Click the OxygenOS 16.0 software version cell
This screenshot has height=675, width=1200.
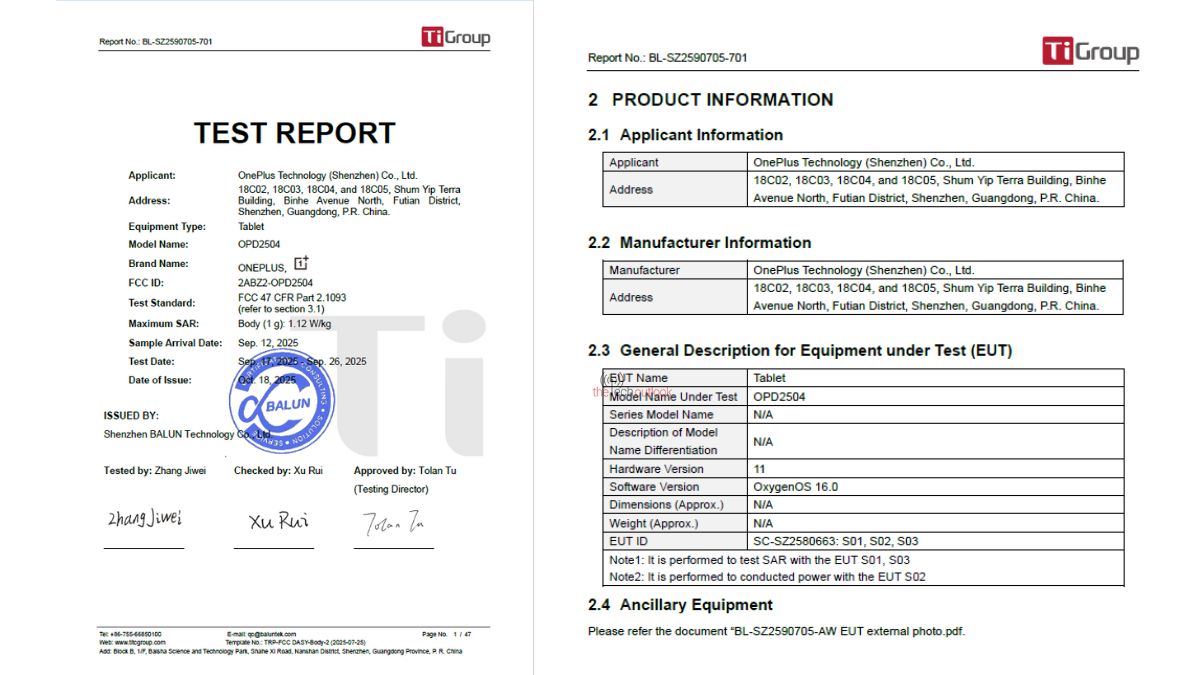[795, 487]
